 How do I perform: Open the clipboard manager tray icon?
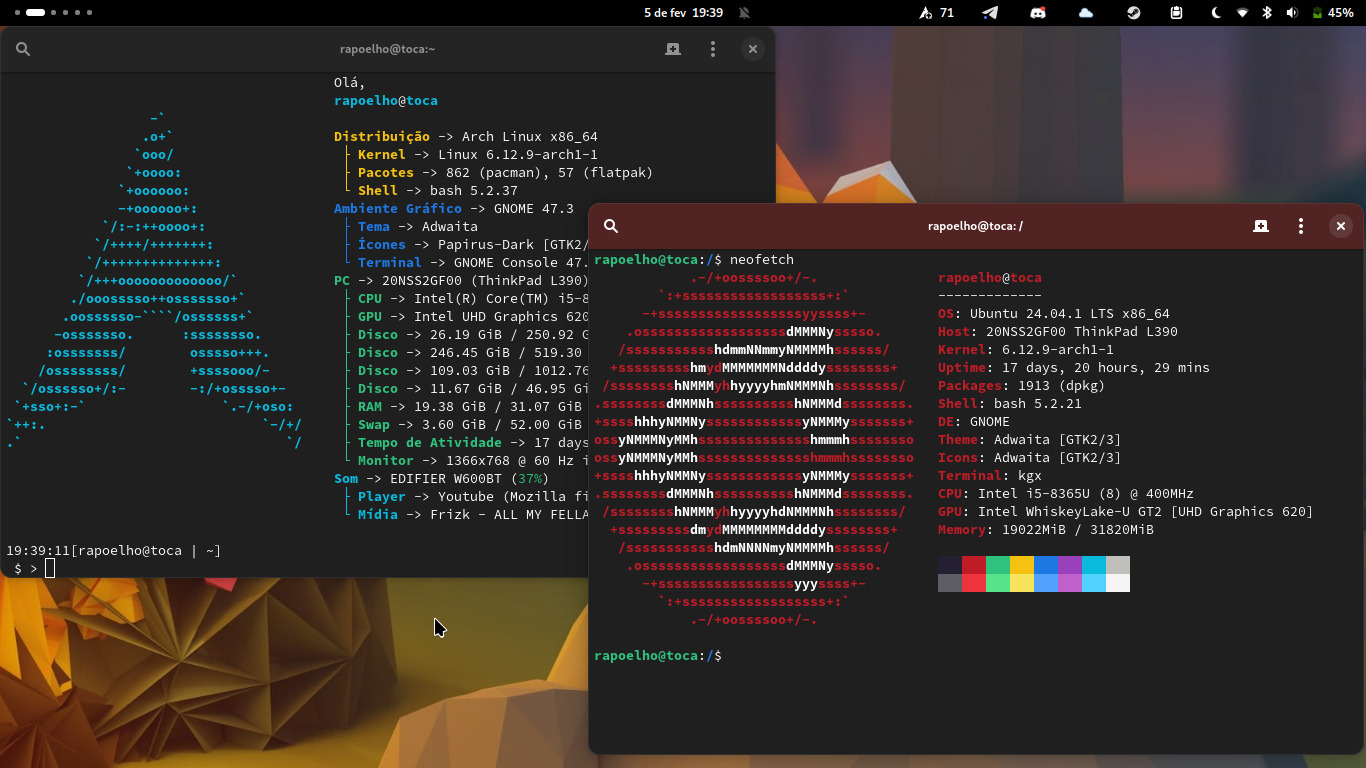tap(1177, 13)
